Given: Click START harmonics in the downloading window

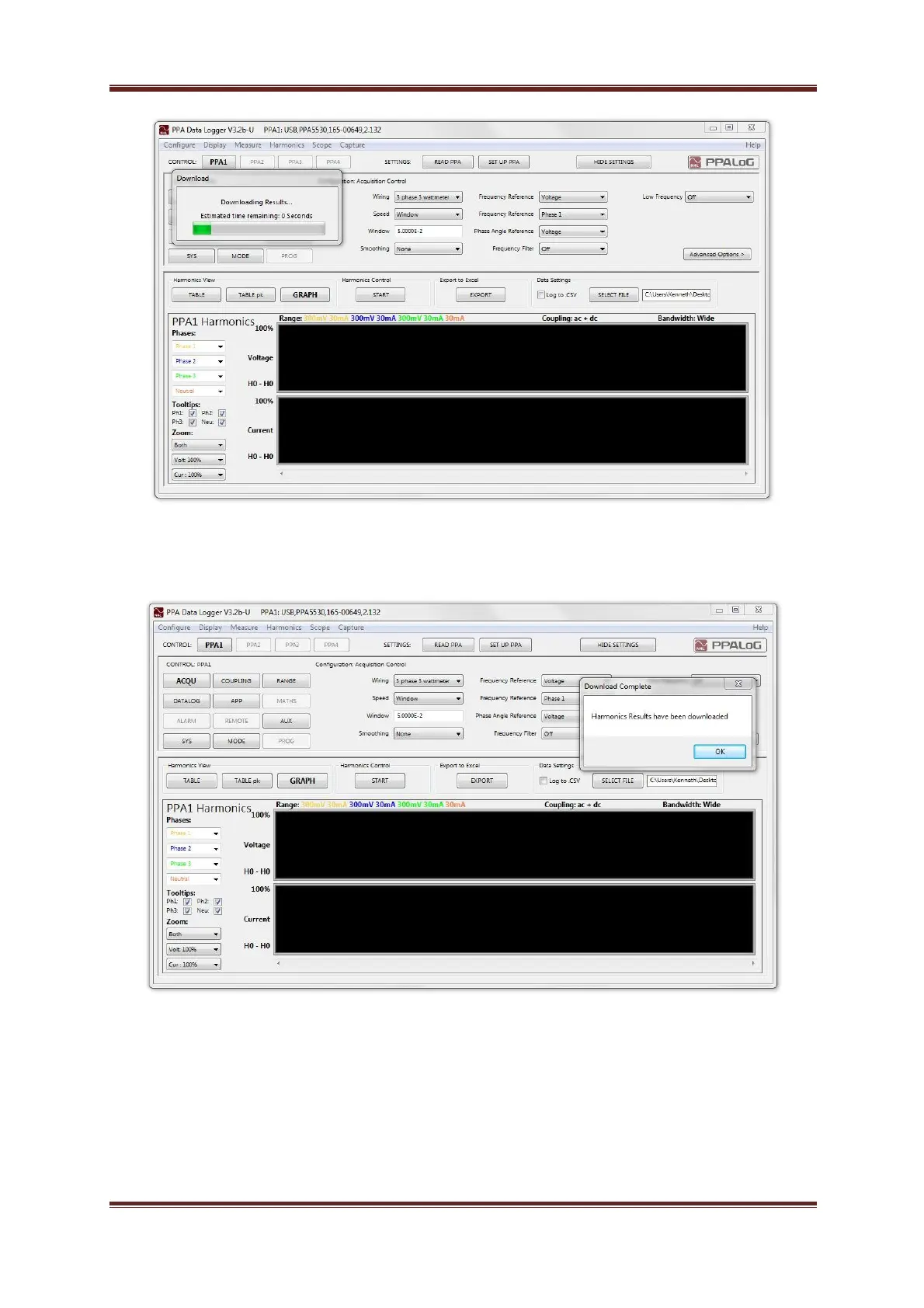Looking at the screenshot, I should [381, 295].
